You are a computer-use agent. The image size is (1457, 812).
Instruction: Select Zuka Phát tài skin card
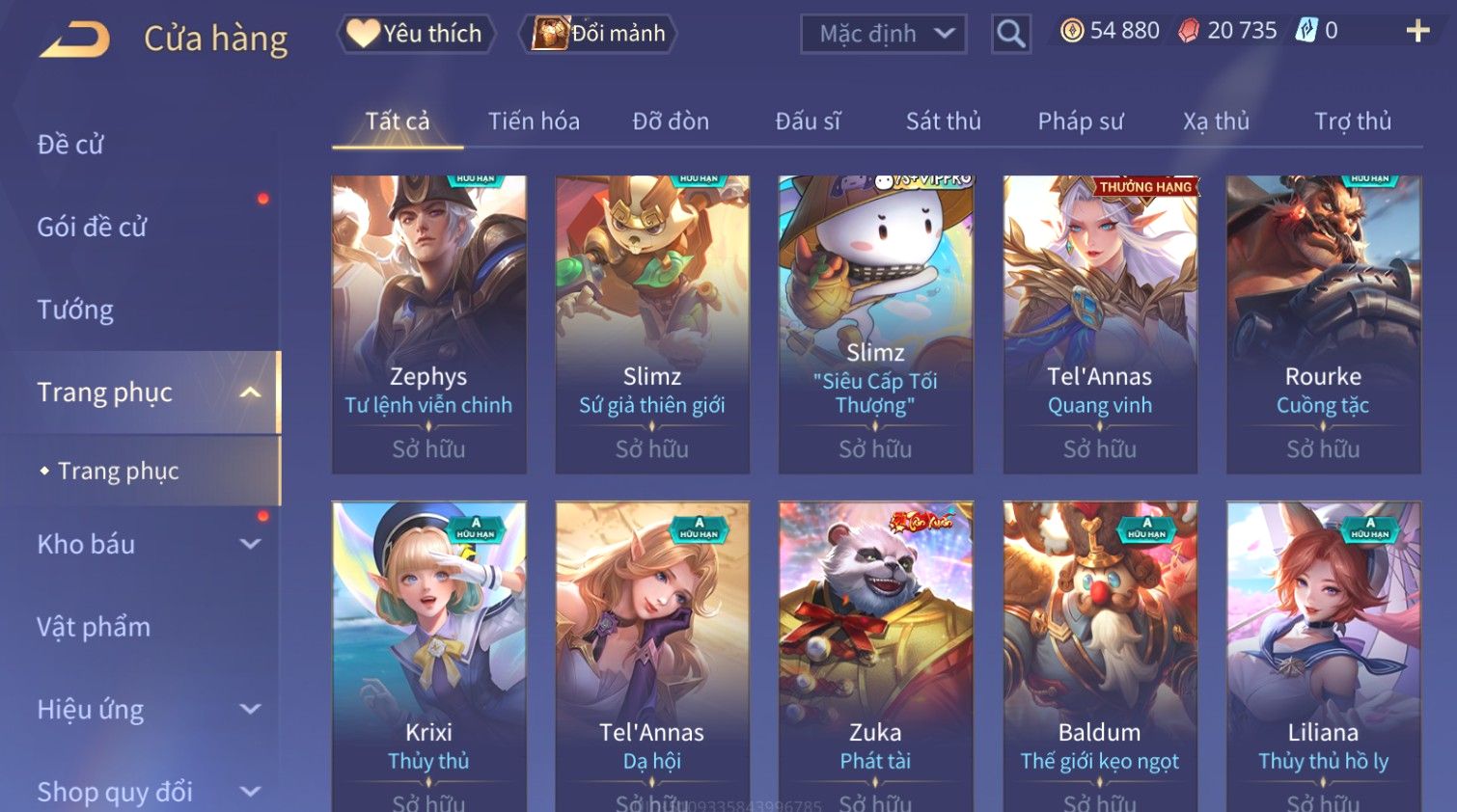point(876,656)
